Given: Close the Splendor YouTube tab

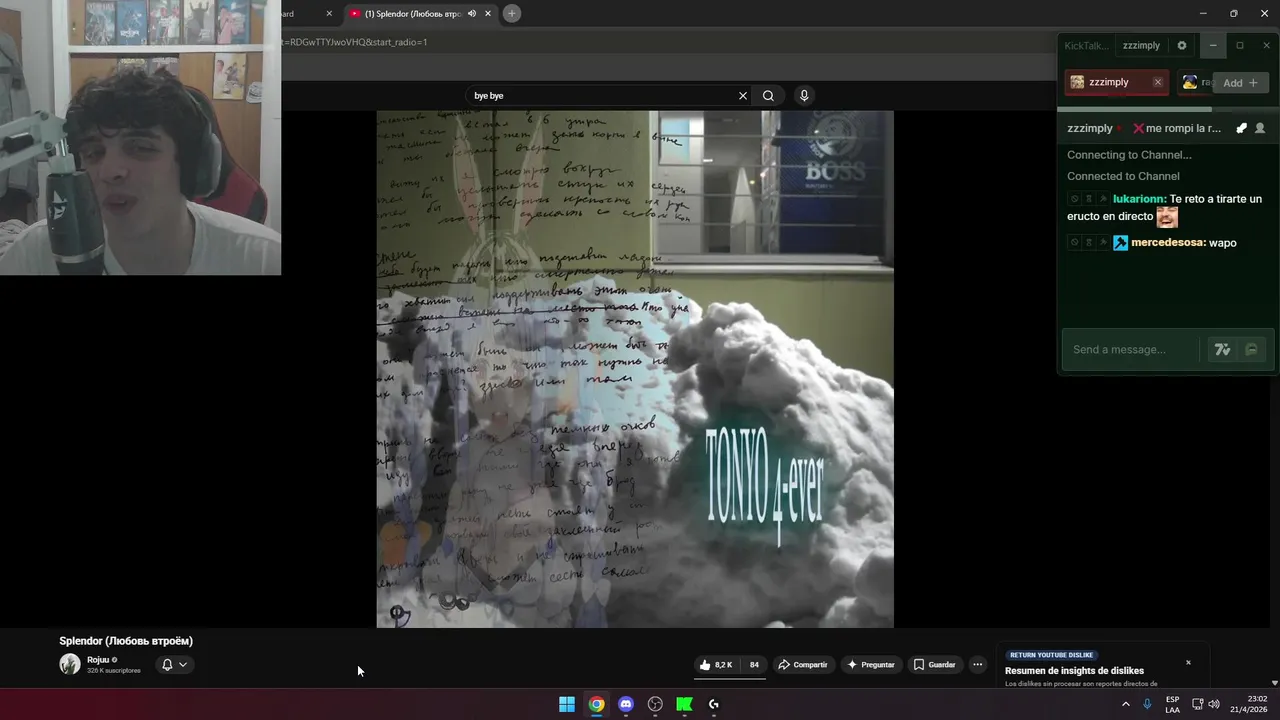Looking at the screenshot, I should click(x=488, y=14).
